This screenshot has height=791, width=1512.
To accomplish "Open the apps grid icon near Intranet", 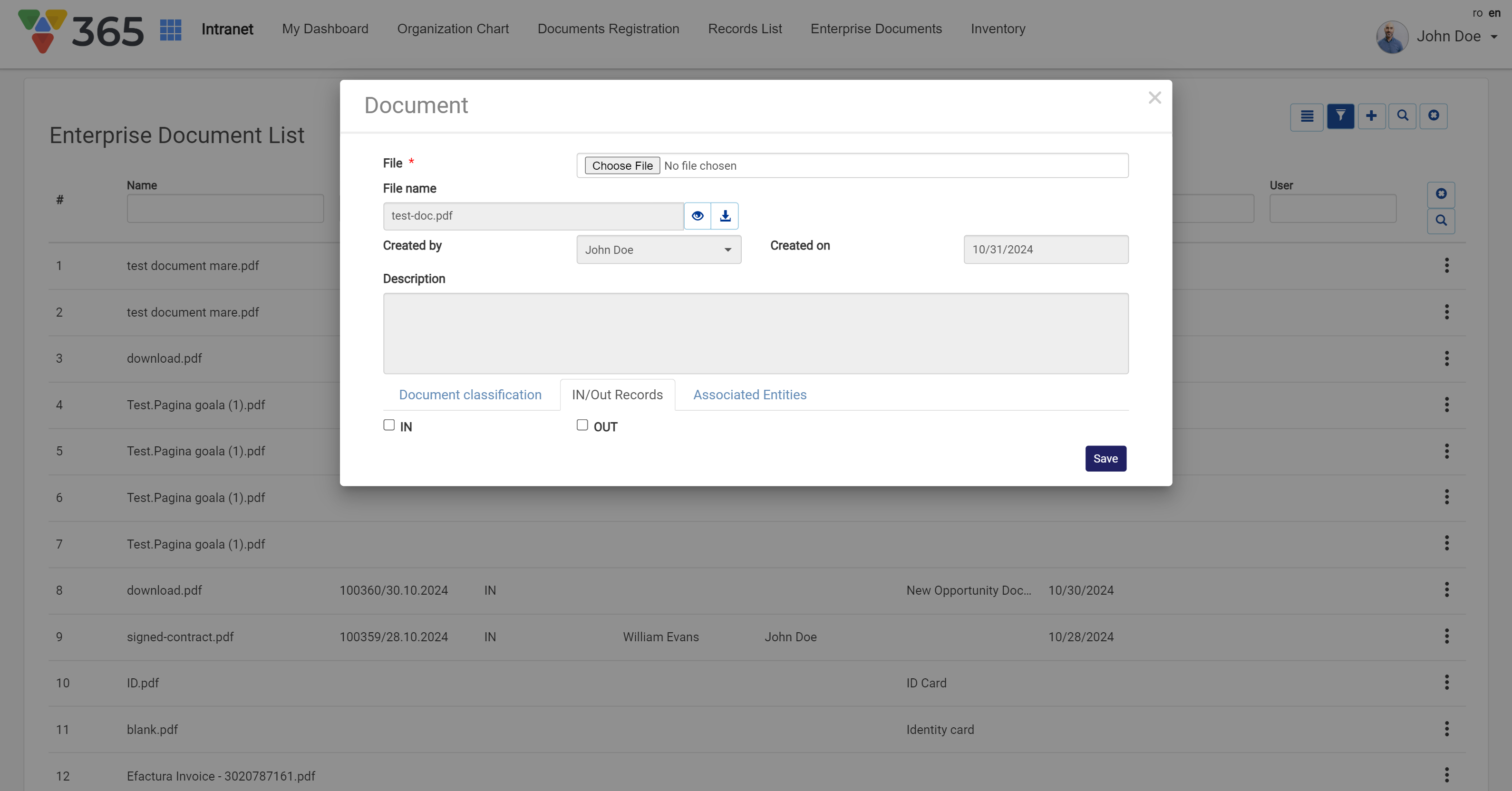I will [171, 29].
